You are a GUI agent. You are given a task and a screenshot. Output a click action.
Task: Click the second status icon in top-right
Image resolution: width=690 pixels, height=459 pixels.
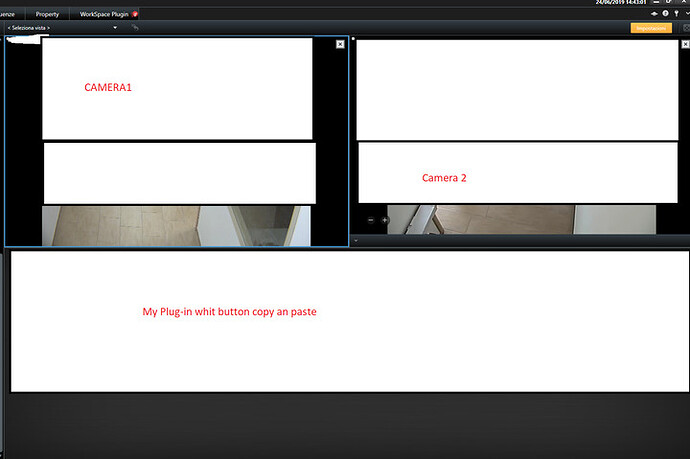665,13
